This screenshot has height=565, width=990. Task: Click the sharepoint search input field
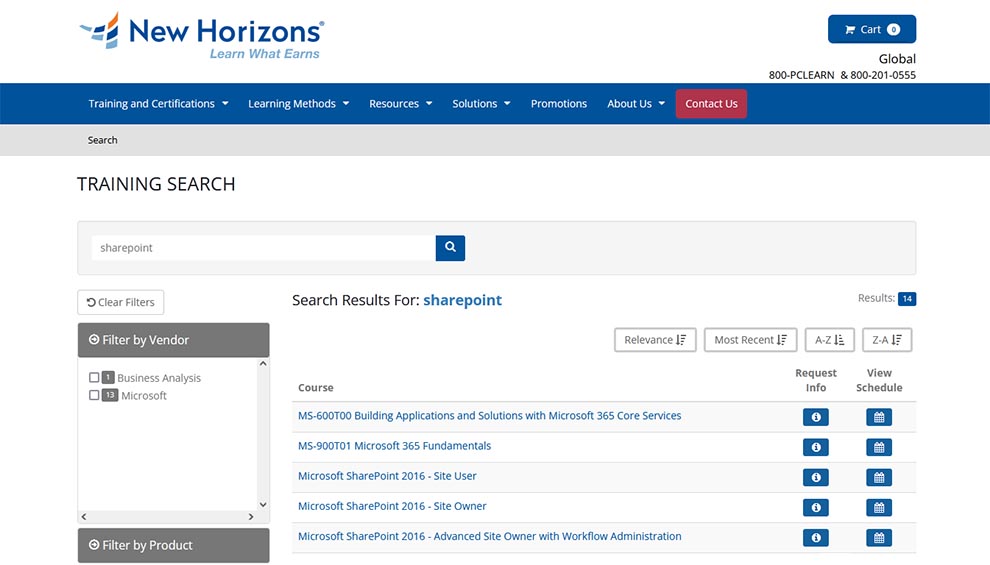[263, 248]
